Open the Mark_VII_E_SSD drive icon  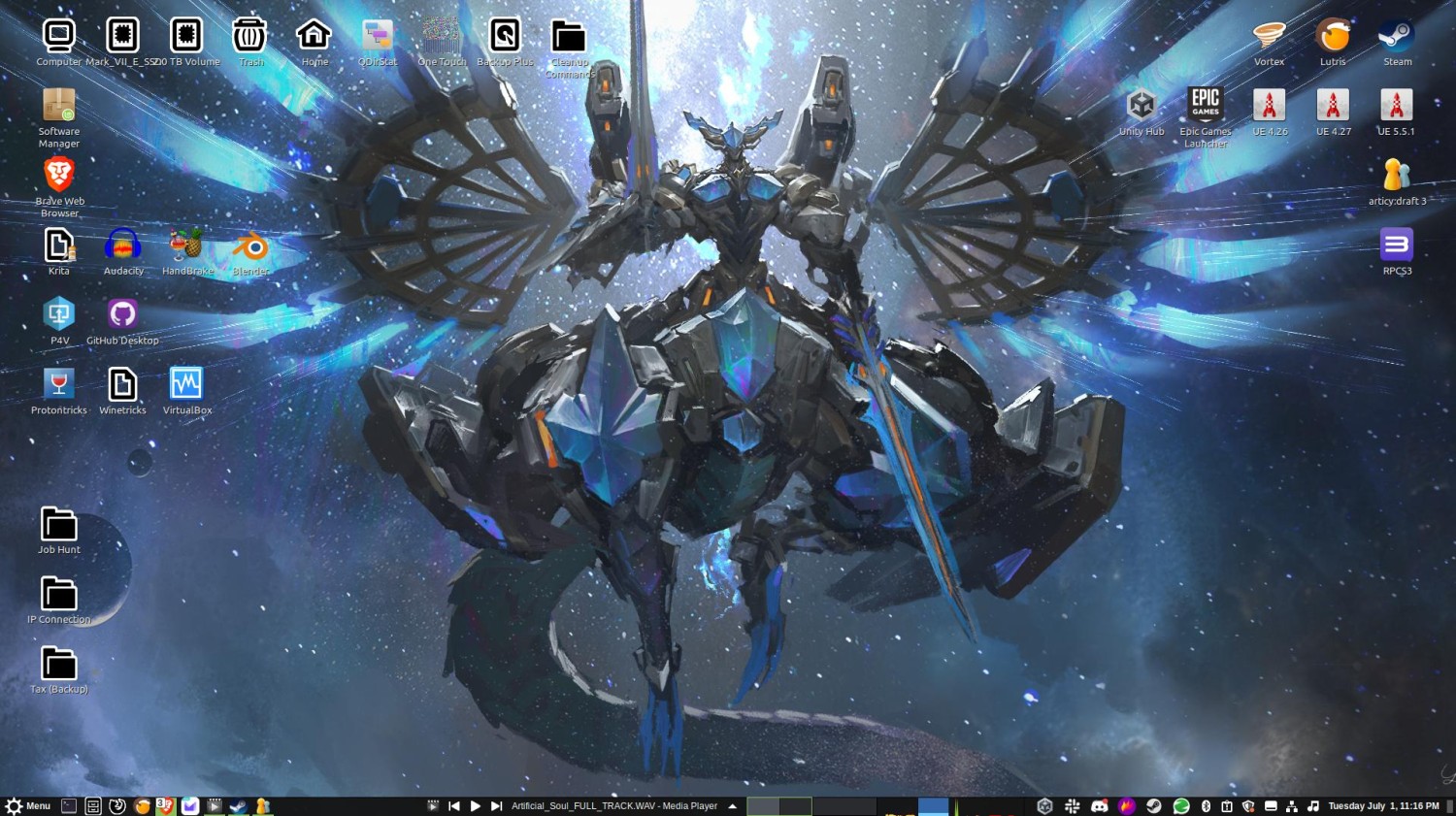(x=122, y=42)
